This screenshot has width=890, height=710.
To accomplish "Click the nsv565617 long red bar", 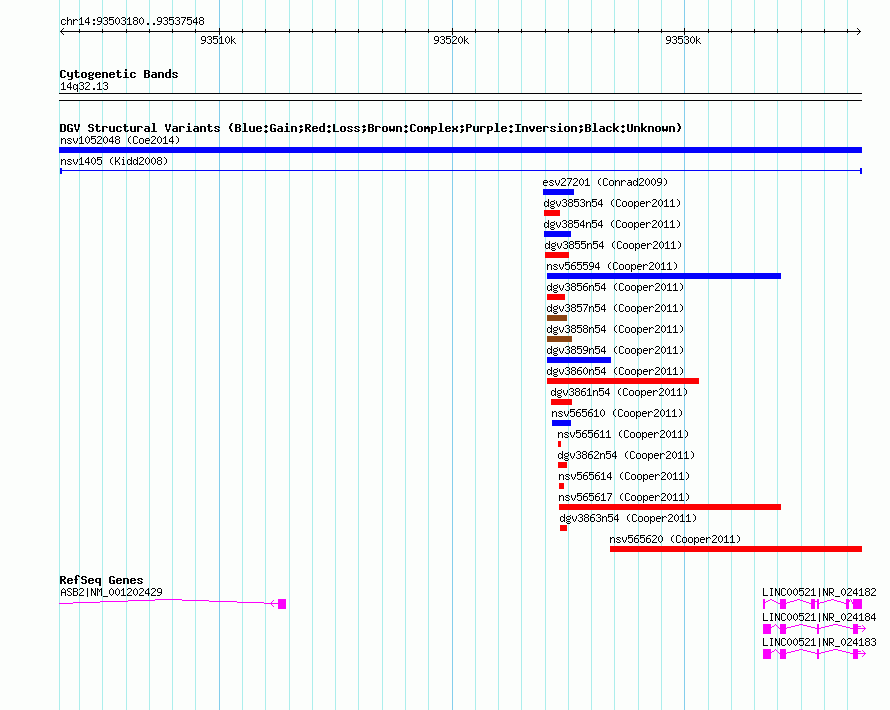I will pos(670,507).
